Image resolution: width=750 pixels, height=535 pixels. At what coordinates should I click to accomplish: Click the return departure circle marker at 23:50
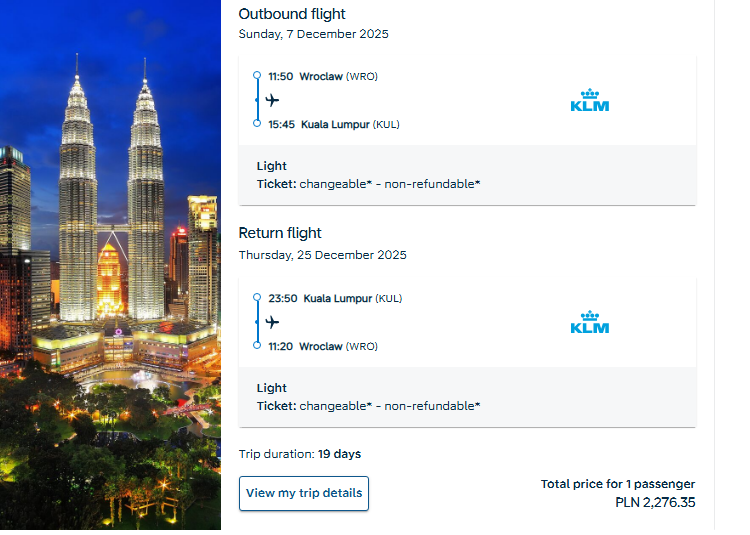pos(257,297)
